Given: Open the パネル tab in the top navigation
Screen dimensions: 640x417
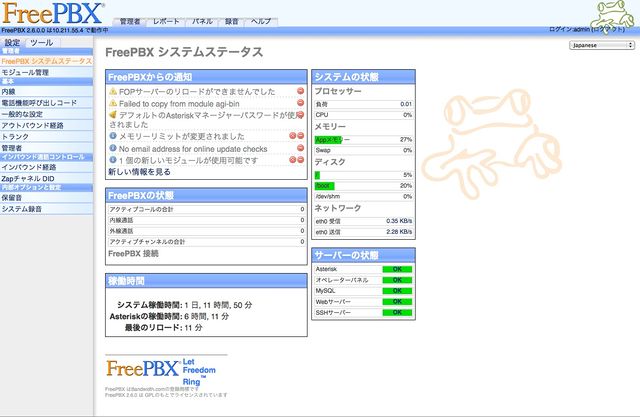Looking at the screenshot, I should [202, 21].
